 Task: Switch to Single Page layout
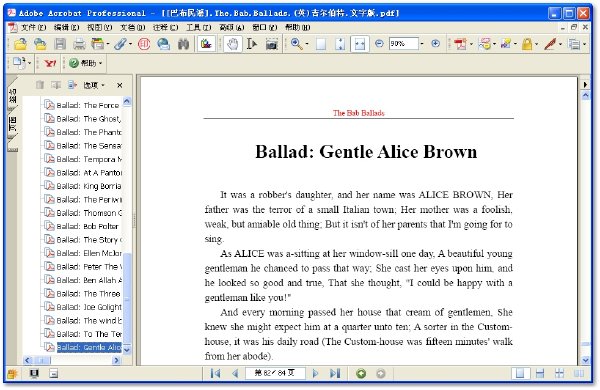520,374
